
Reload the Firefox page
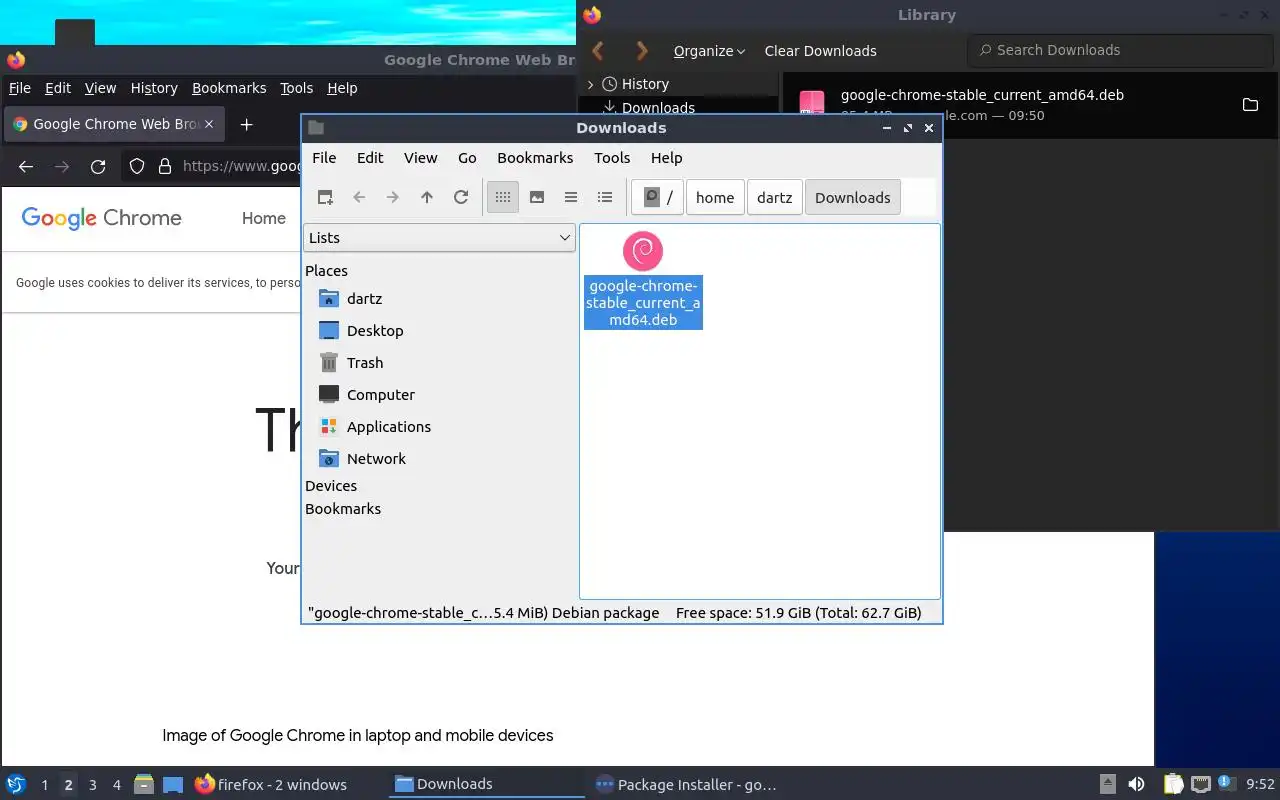tap(98, 167)
